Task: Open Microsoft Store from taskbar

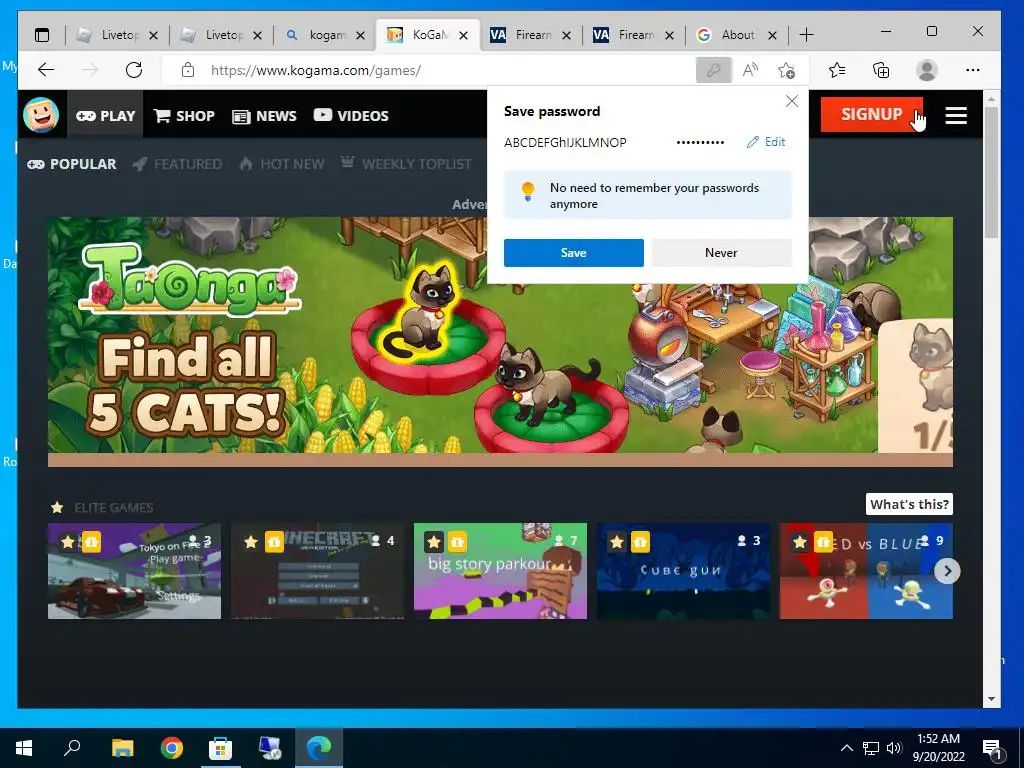Action: [220, 748]
